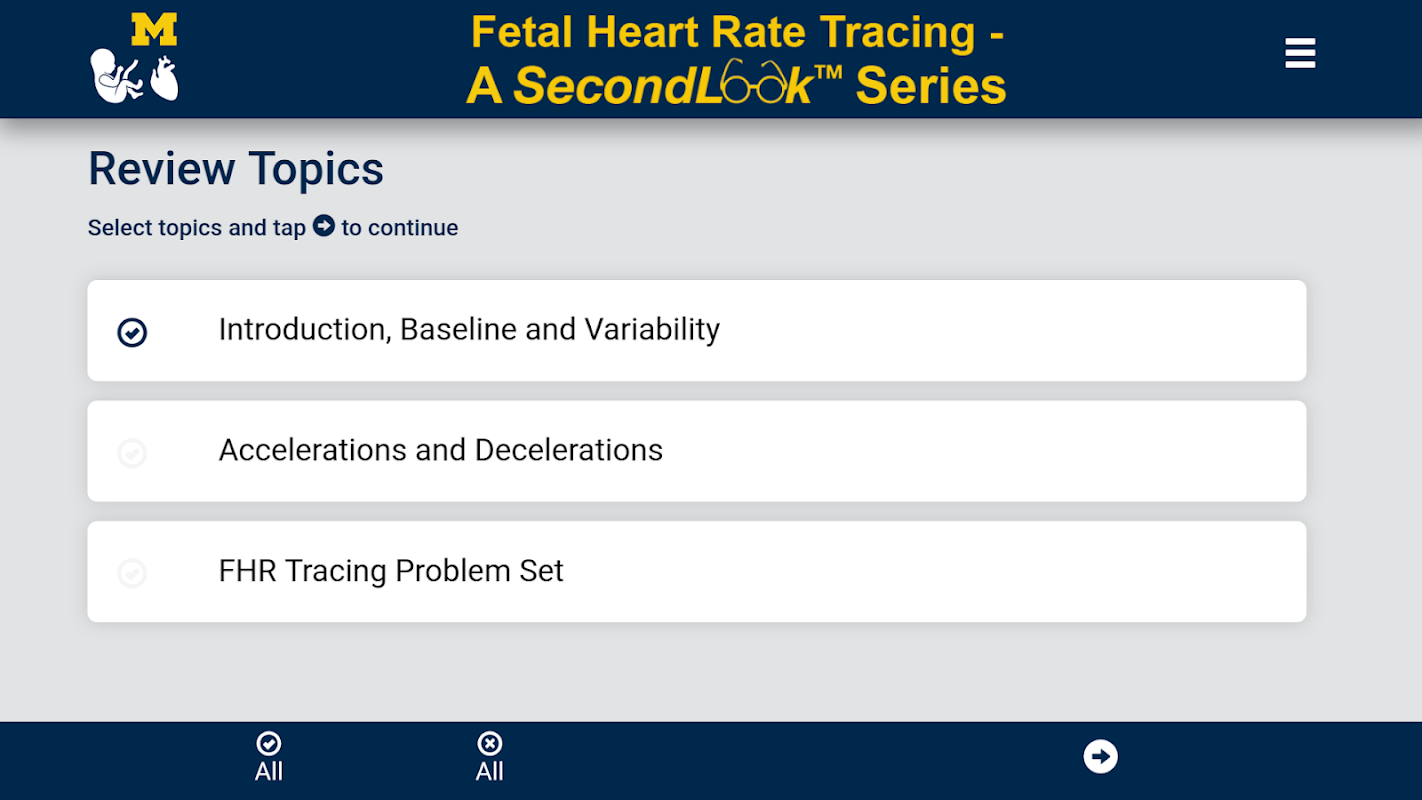Choose the Accelerations and Decelerations topic label
Screen dimensions: 1422x800
coord(440,451)
